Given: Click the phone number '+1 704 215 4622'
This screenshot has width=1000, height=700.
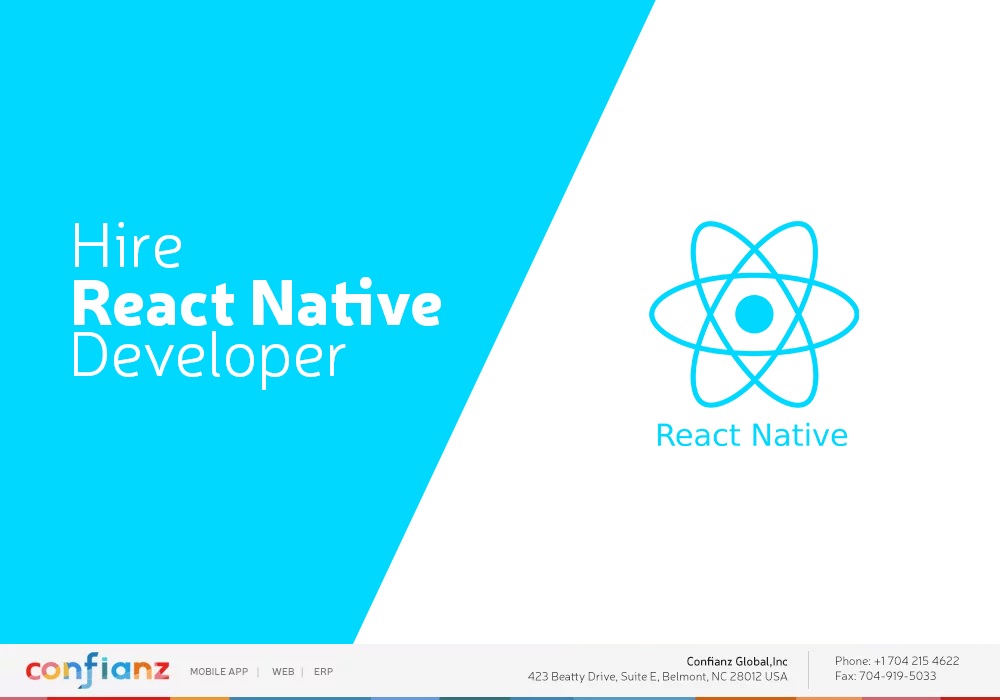Looking at the screenshot, I should point(916,661).
